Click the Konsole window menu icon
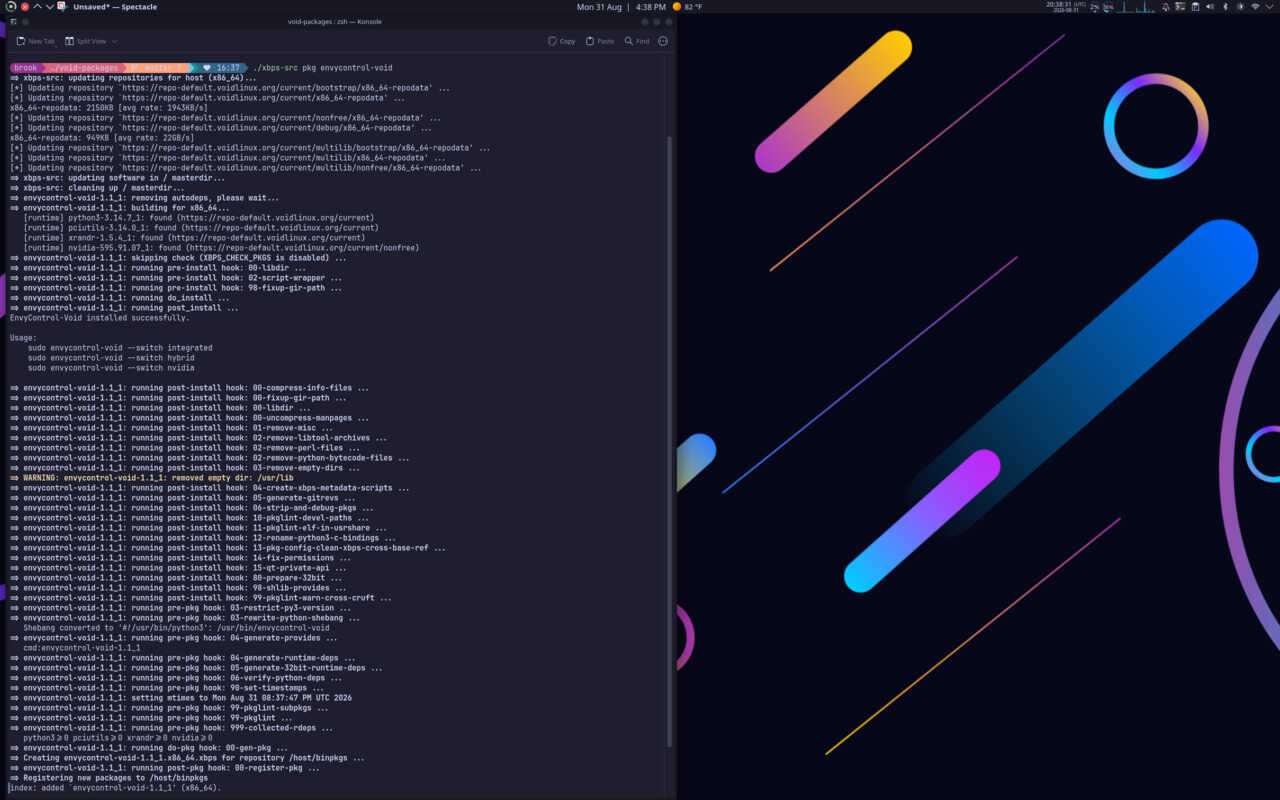Image resolution: width=1280 pixels, height=800 pixels. pyautogui.click(x=14, y=21)
